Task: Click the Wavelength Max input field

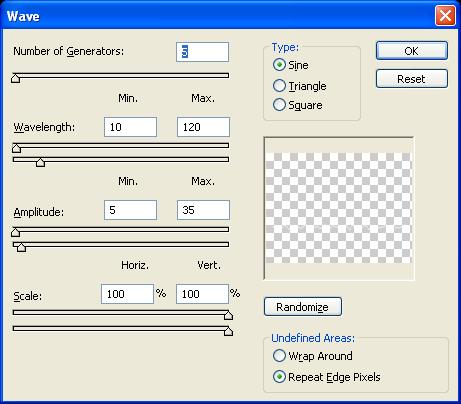Action: pyautogui.click(x=203, y=127)
